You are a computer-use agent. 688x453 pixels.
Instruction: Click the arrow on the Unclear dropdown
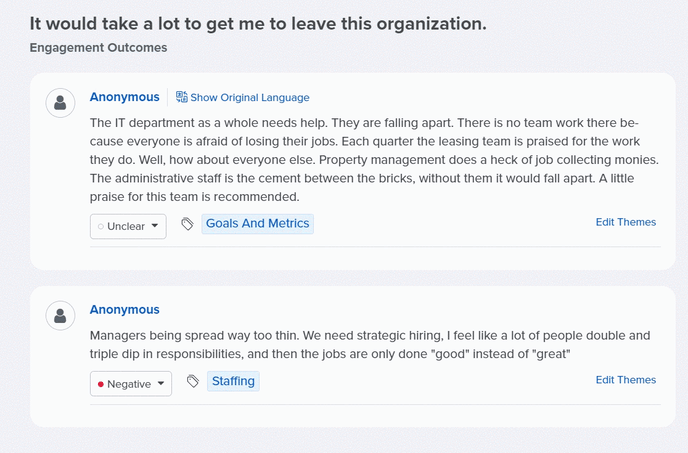(x=154, y=226)
